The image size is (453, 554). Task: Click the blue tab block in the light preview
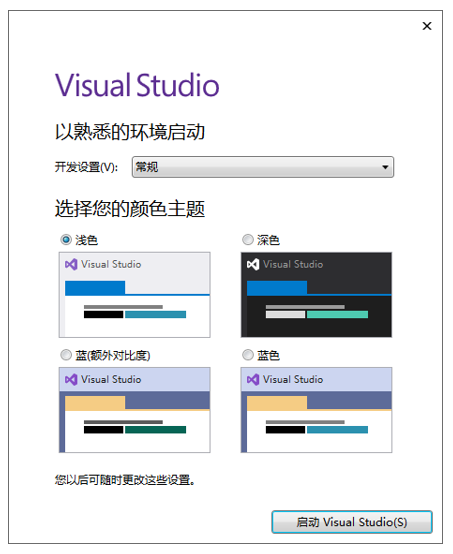[x=95, y=288]
